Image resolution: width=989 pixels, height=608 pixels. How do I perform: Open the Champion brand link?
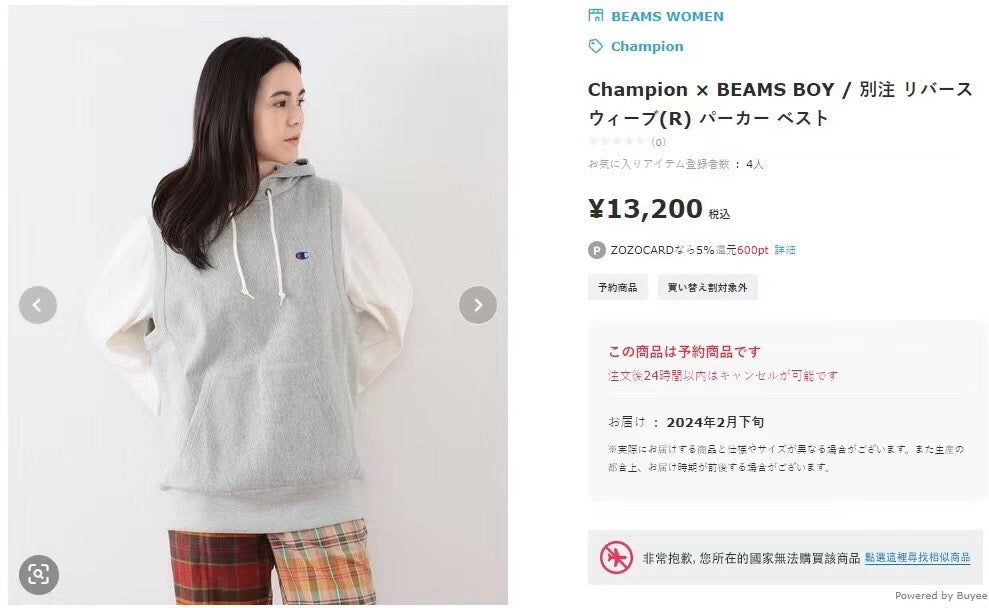click(x=647, y=47)
